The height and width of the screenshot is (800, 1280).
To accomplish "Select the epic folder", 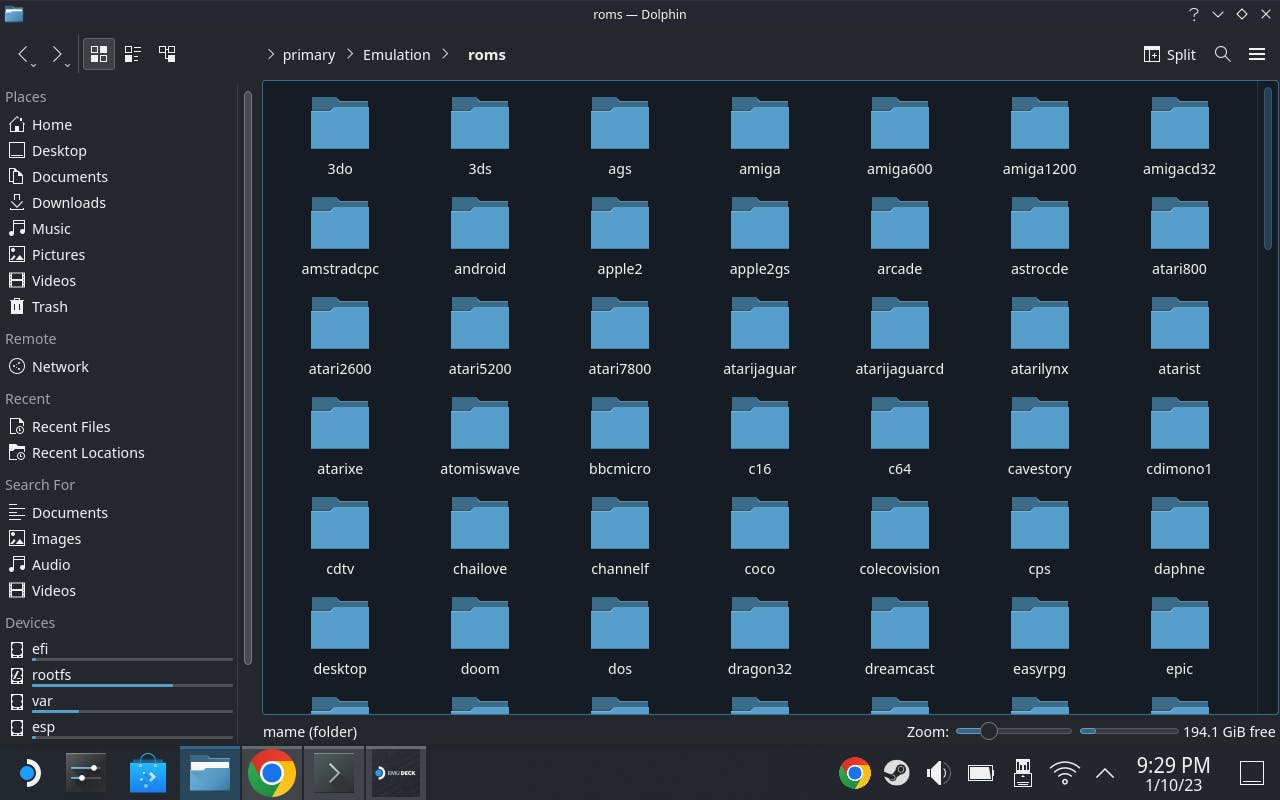I will [x=1180, y=637].
